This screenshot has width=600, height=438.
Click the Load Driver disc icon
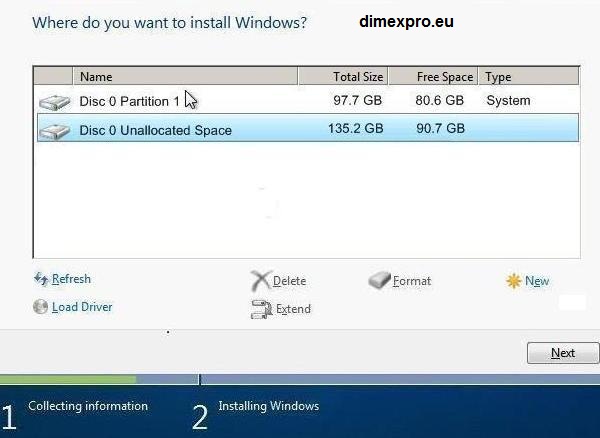point(41,307)
